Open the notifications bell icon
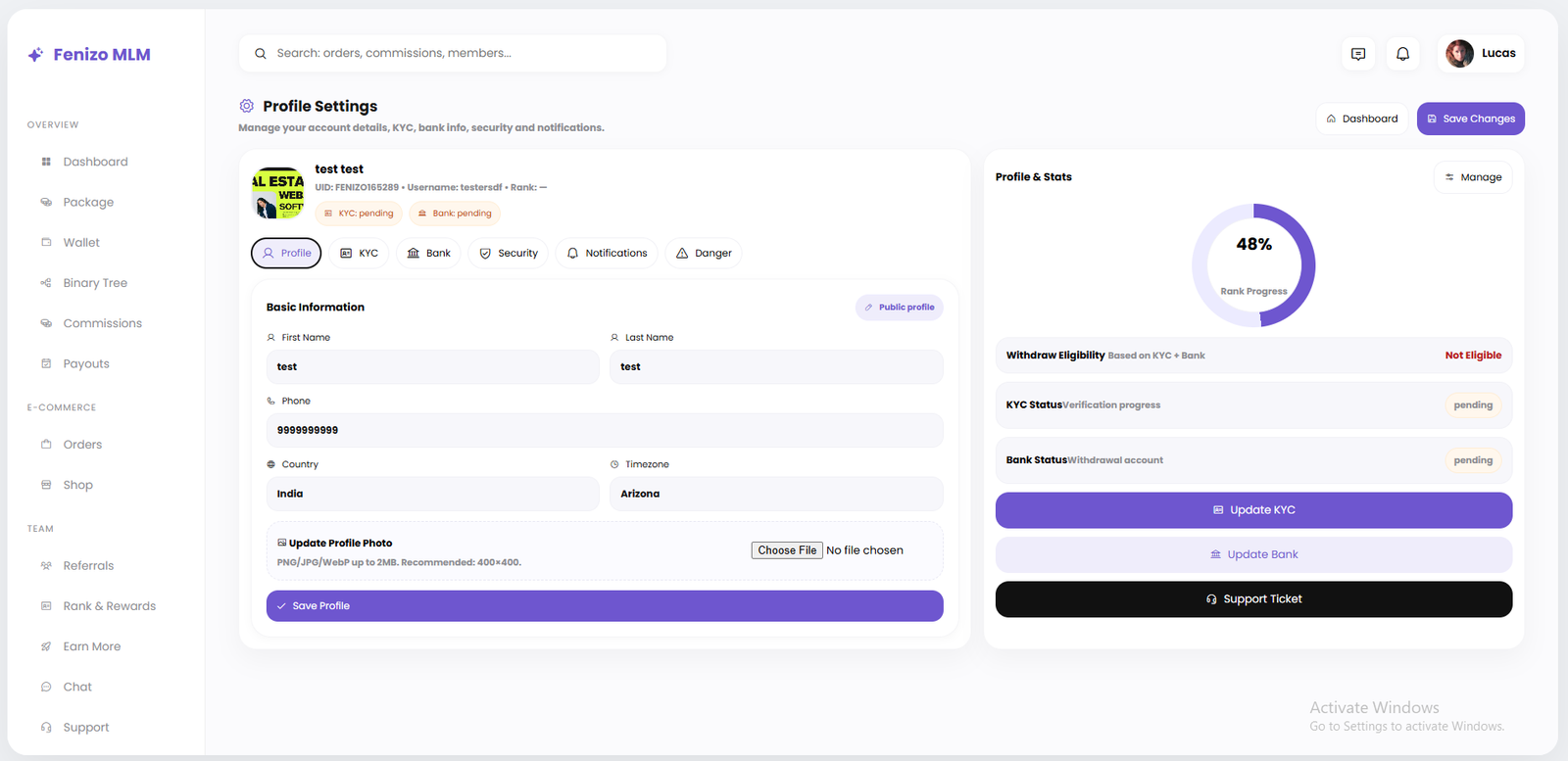The image size is (1568, 761). (1402, 54)
